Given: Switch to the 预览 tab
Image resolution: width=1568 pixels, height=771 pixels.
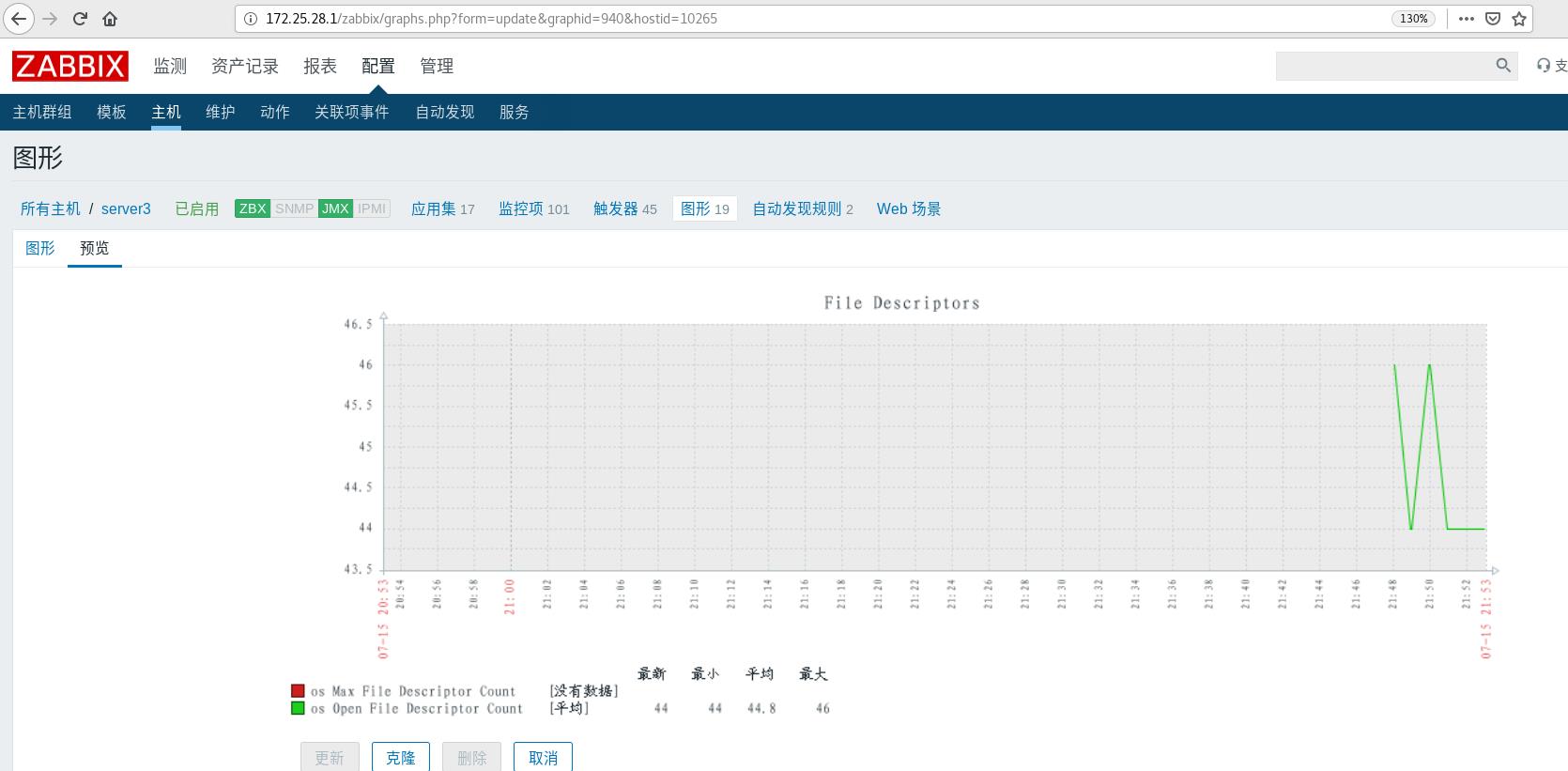Looking at the screenshot, I should point(95,248).
